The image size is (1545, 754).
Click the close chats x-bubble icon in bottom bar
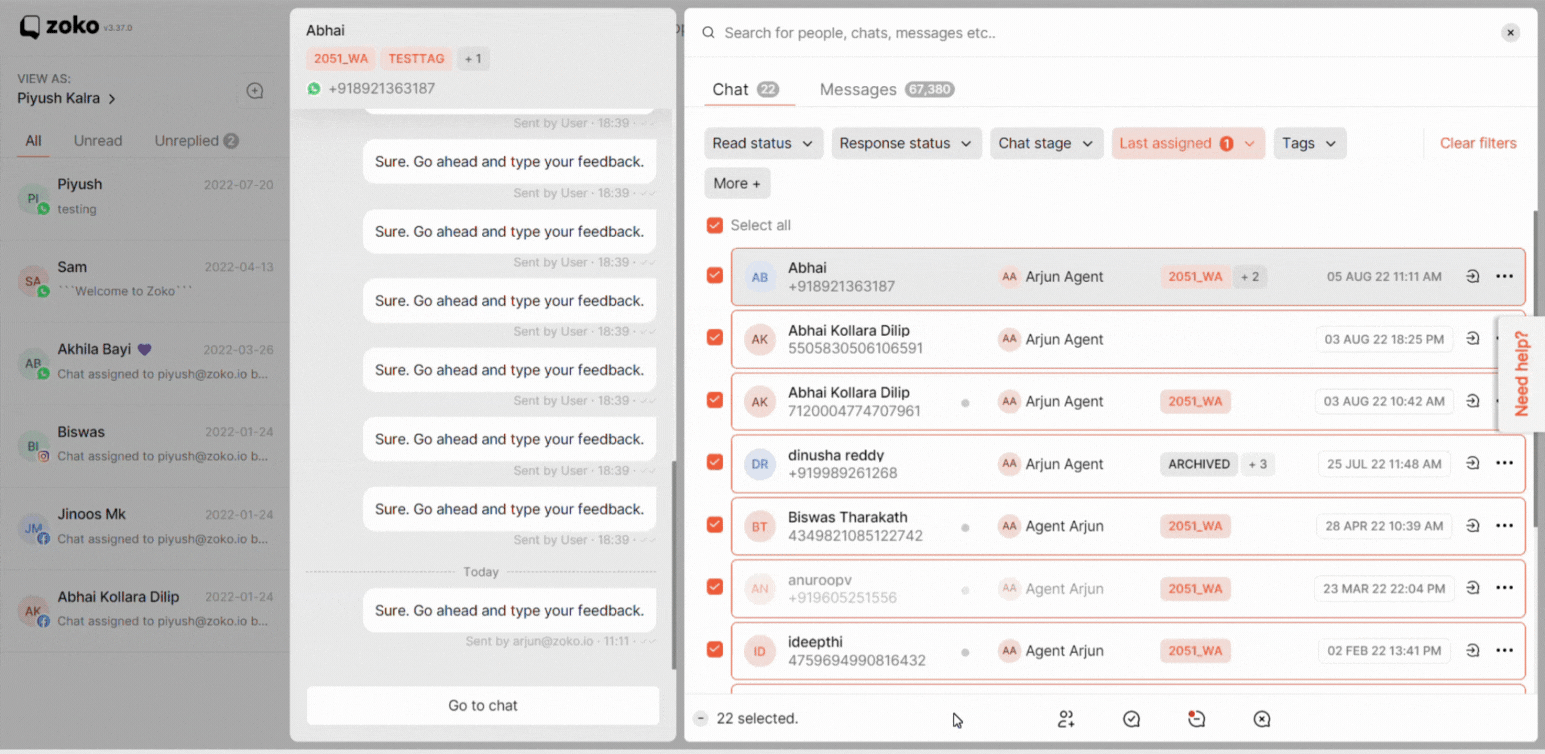(x=1262, y=719)
